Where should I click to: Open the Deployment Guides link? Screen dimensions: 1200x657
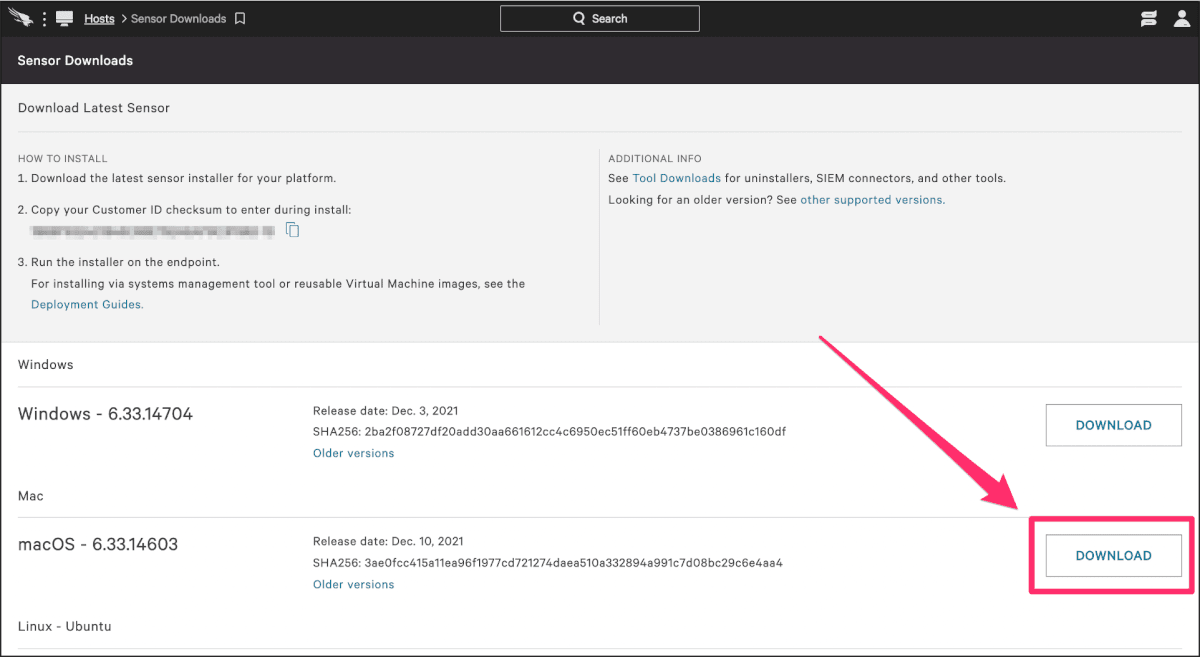coord(87,305)
